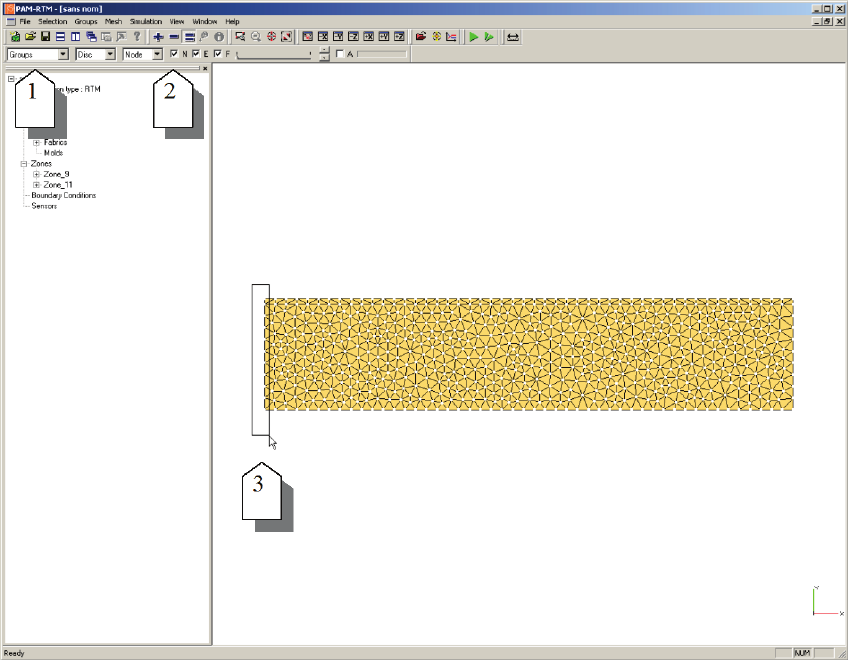Open the Groups menu

(86, 22)
